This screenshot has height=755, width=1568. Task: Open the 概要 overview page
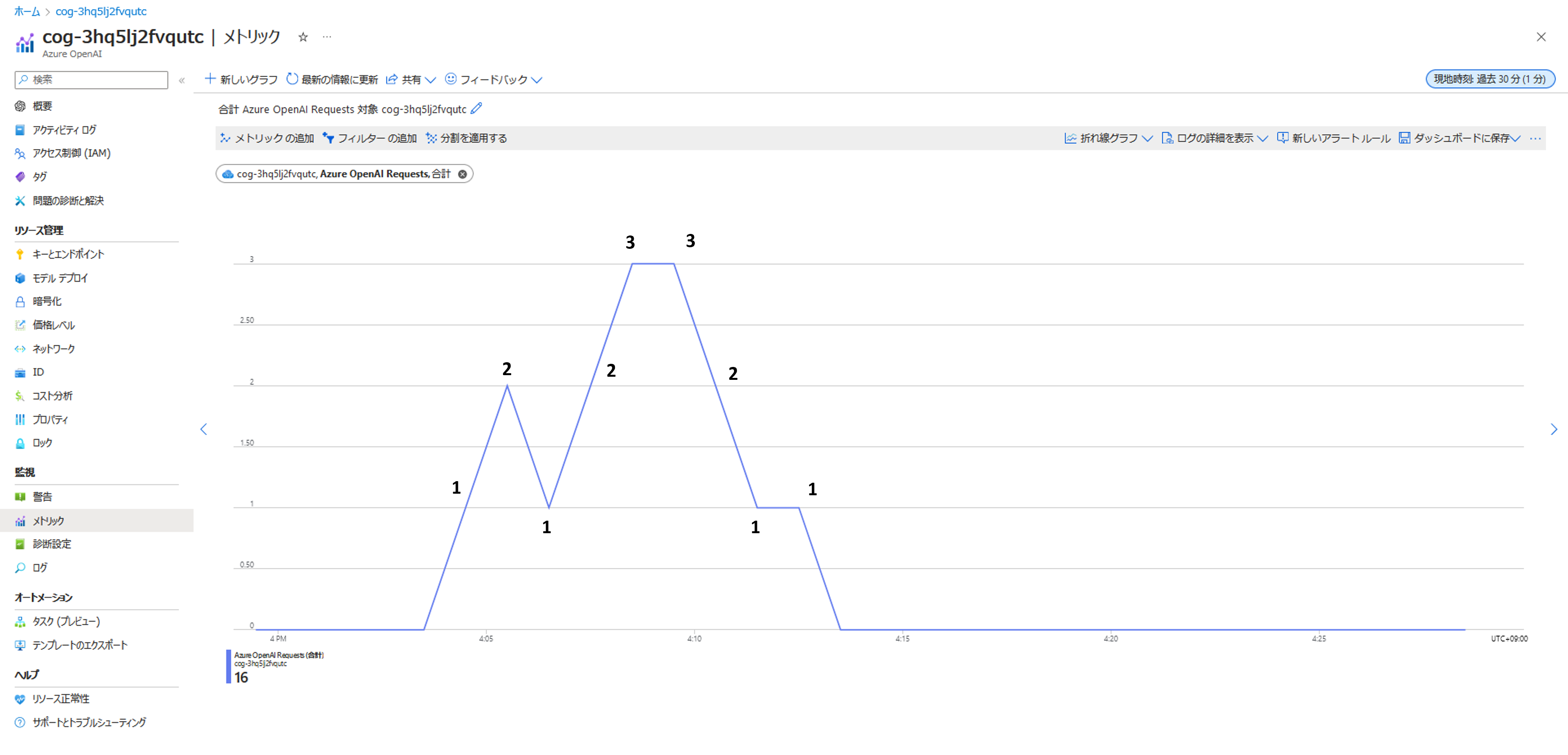(41, 106)
